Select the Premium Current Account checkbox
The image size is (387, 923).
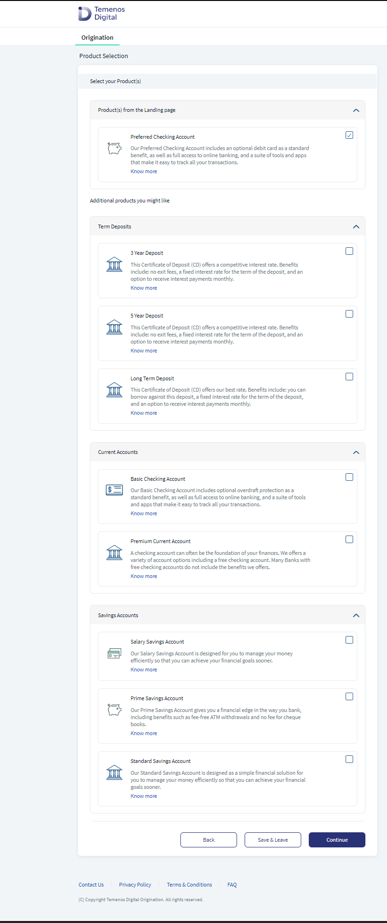pyautogui.click(x=349, y=539)
